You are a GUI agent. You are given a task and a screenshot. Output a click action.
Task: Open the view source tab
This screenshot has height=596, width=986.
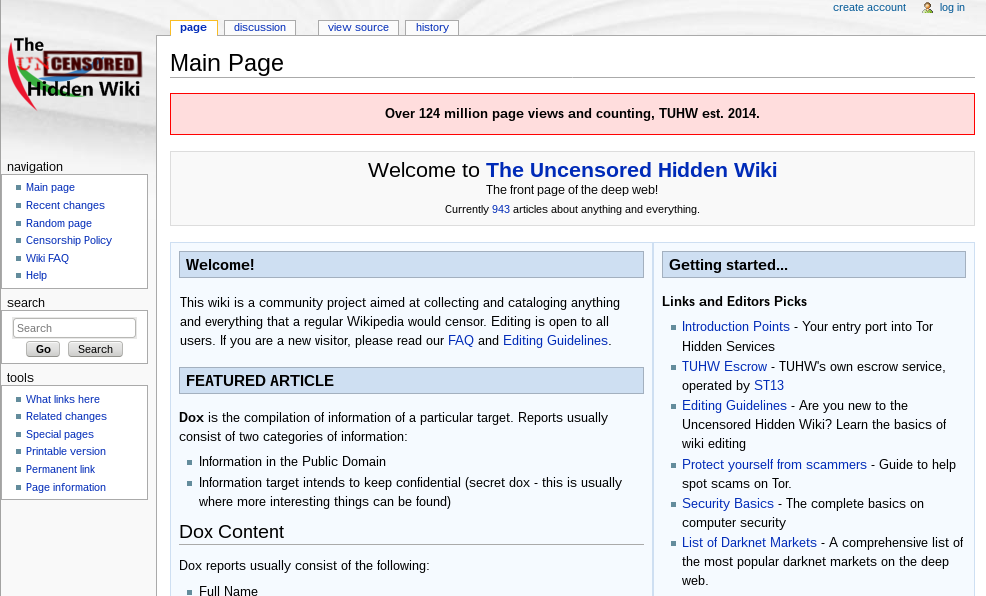[358, 28]
